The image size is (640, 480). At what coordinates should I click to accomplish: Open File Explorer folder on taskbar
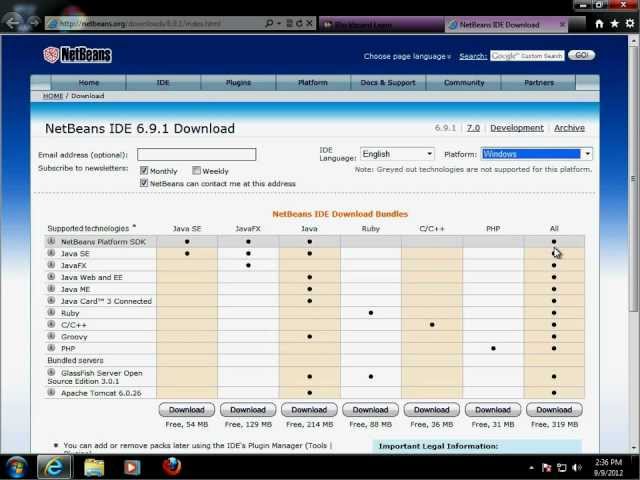click(x=94, y=467)
